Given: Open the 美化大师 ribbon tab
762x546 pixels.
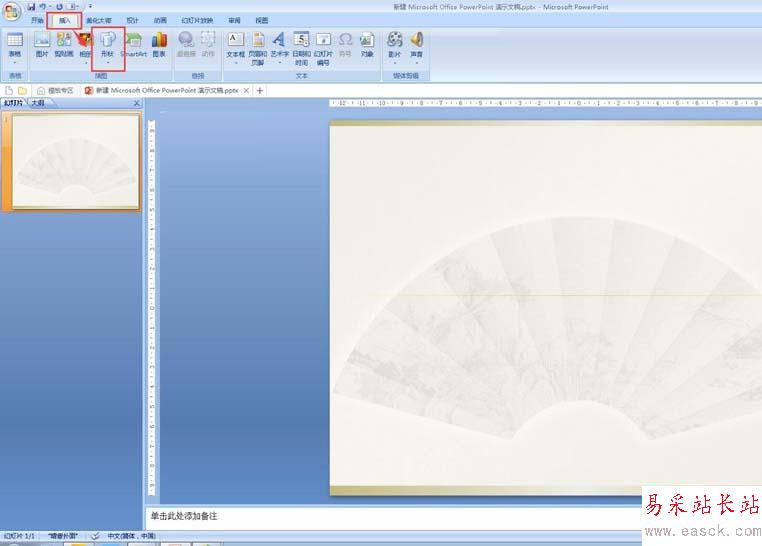Looking at the screenshot, I should coord(99,20).
